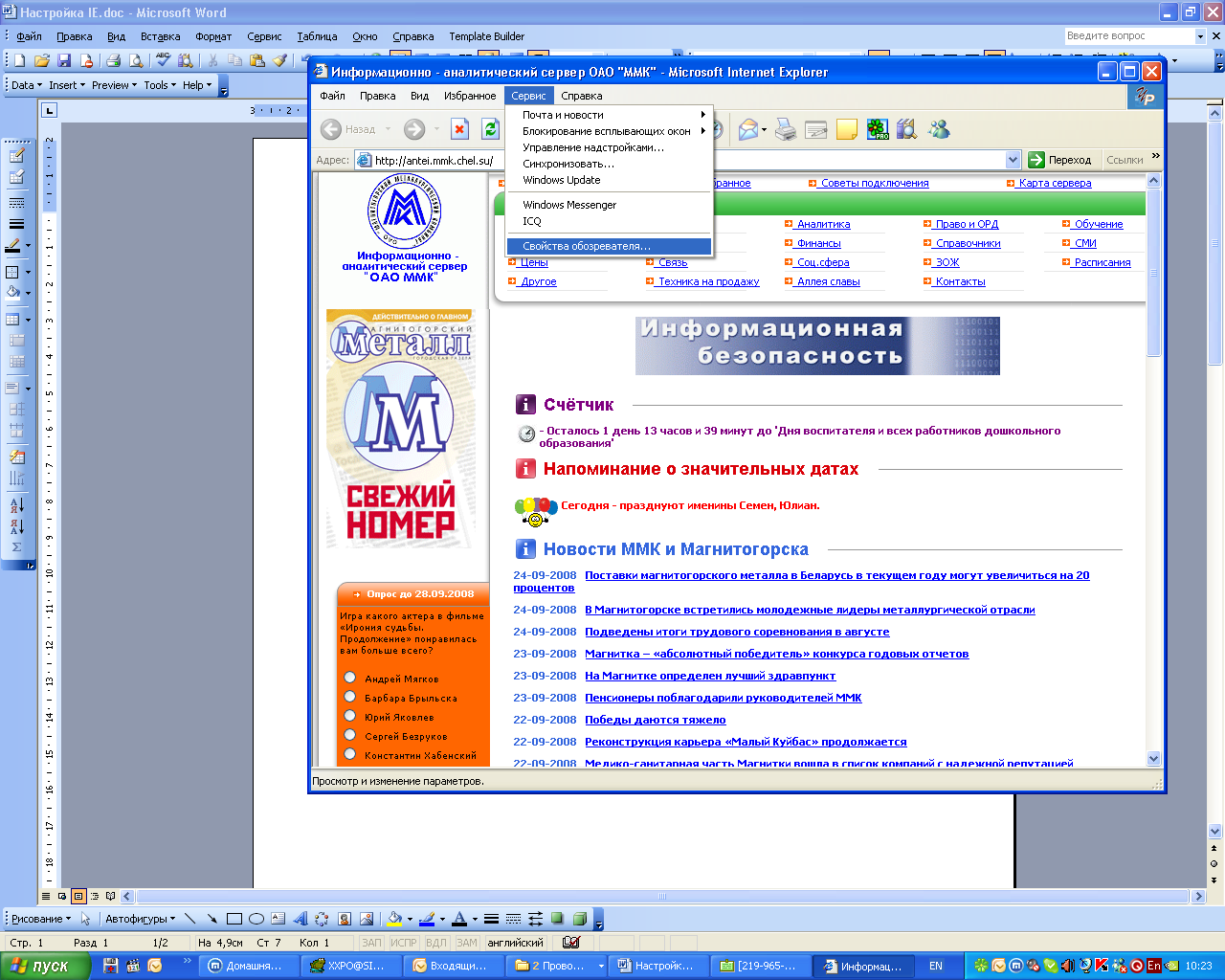Run the ABC spelling check in Word
This screenshot has height=980, width=1225.
coord(163,60)
